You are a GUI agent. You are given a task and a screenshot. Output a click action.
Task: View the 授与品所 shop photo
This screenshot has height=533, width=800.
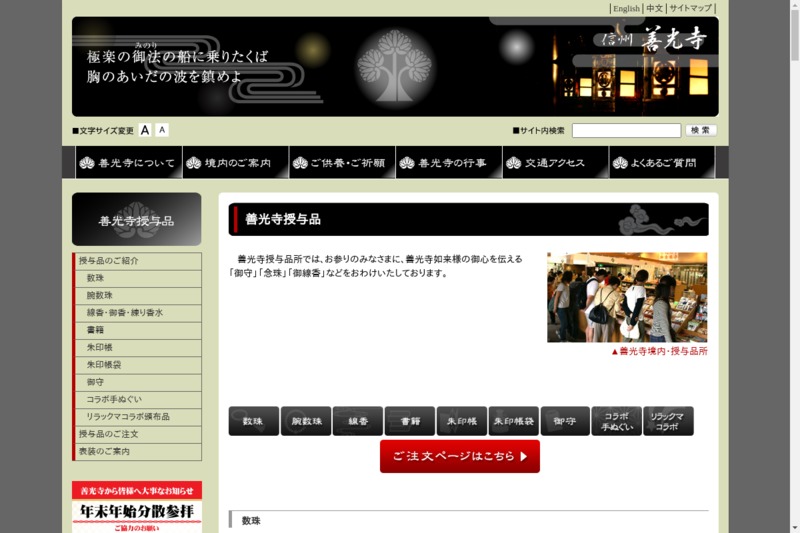(627, 297)
